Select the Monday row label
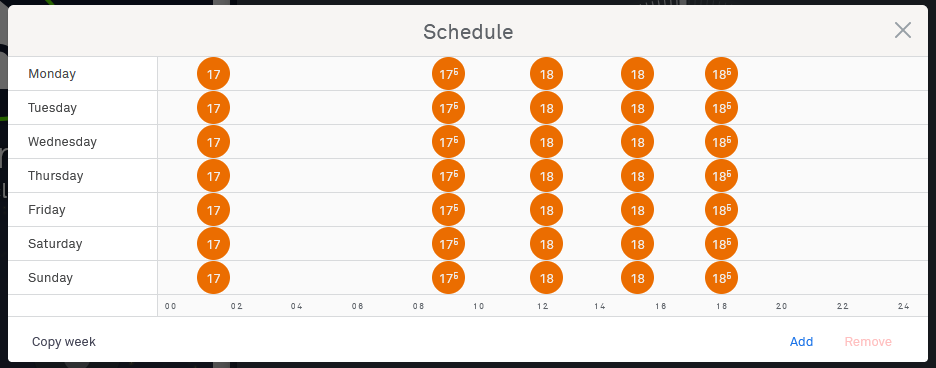The image size is (936, 368). pyautogui.click(x=52, y=74)
